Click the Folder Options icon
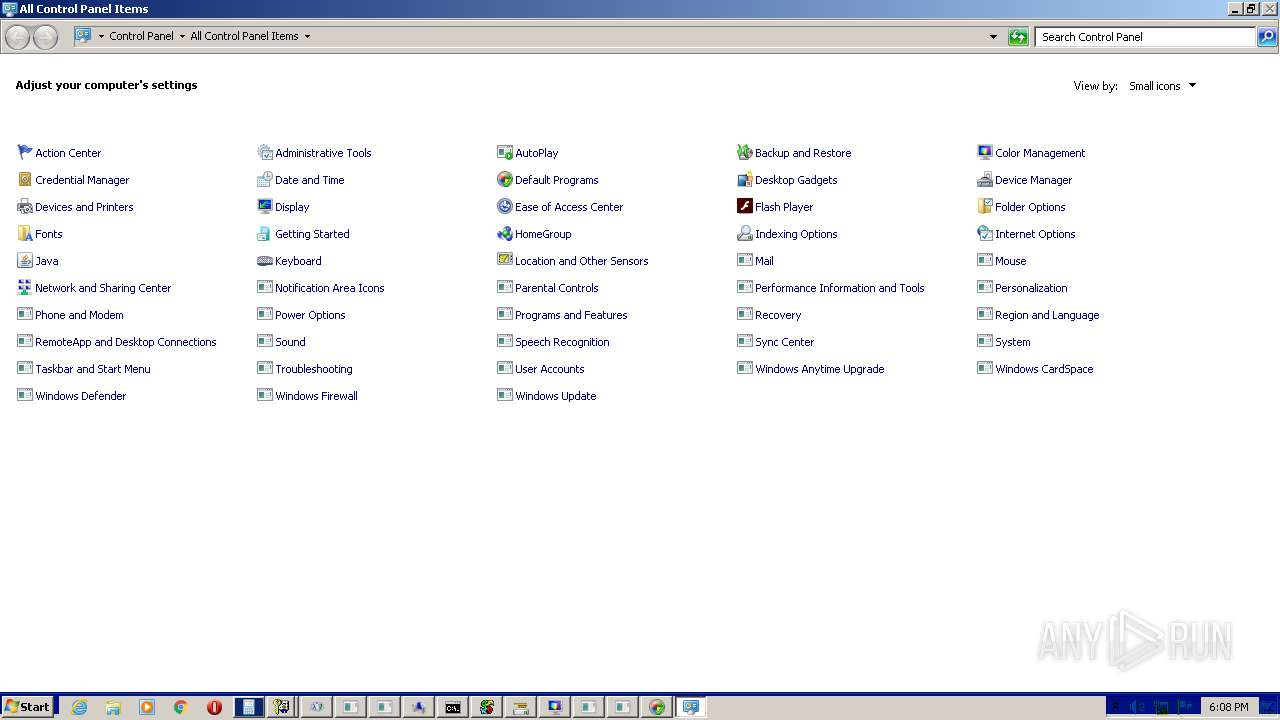 (x=985, y=207)
